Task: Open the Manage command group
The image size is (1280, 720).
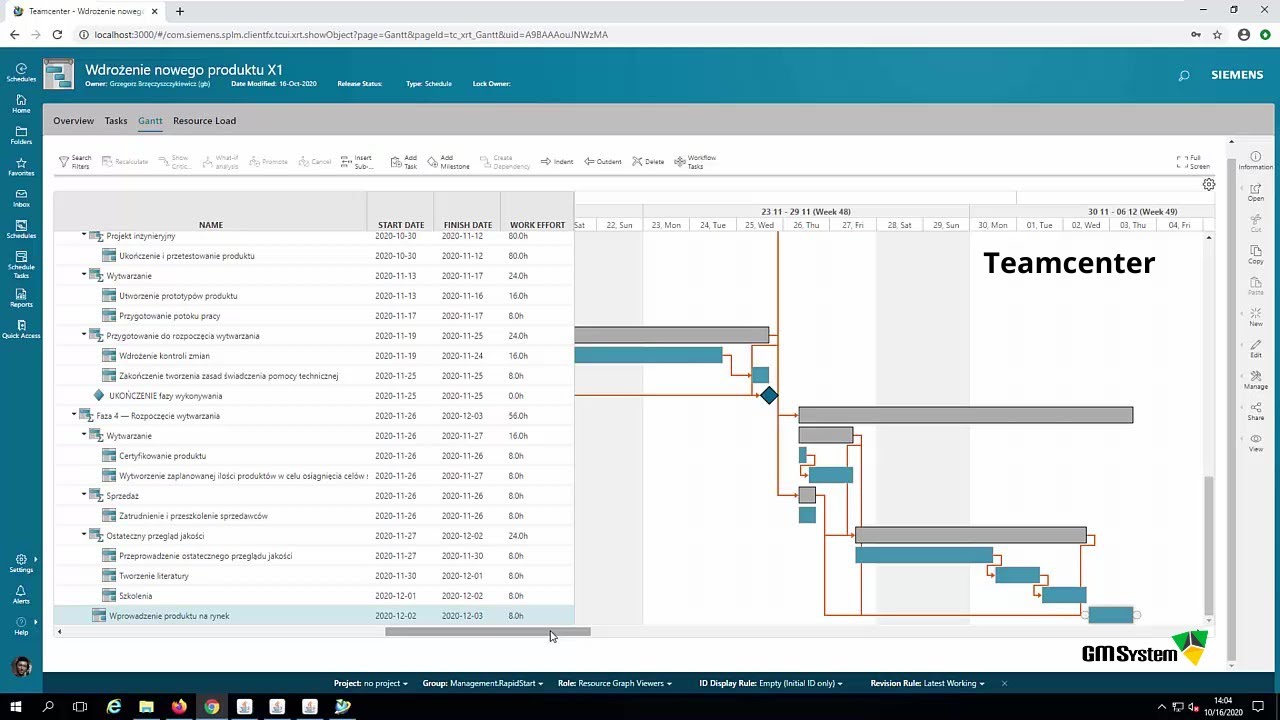Action: (x=1256, y=380)
